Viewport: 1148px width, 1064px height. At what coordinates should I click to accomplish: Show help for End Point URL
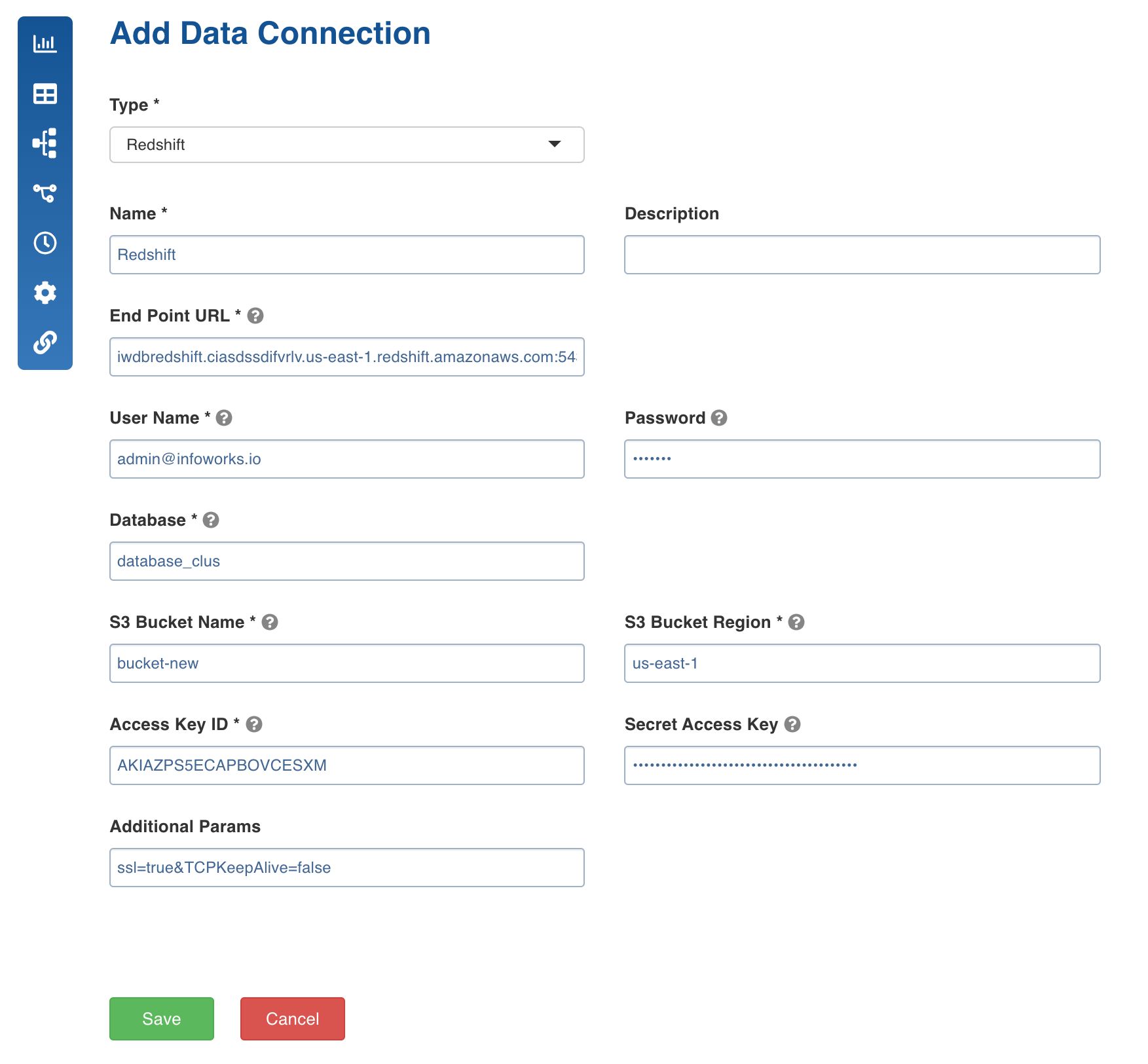click(x=255, y=316)
